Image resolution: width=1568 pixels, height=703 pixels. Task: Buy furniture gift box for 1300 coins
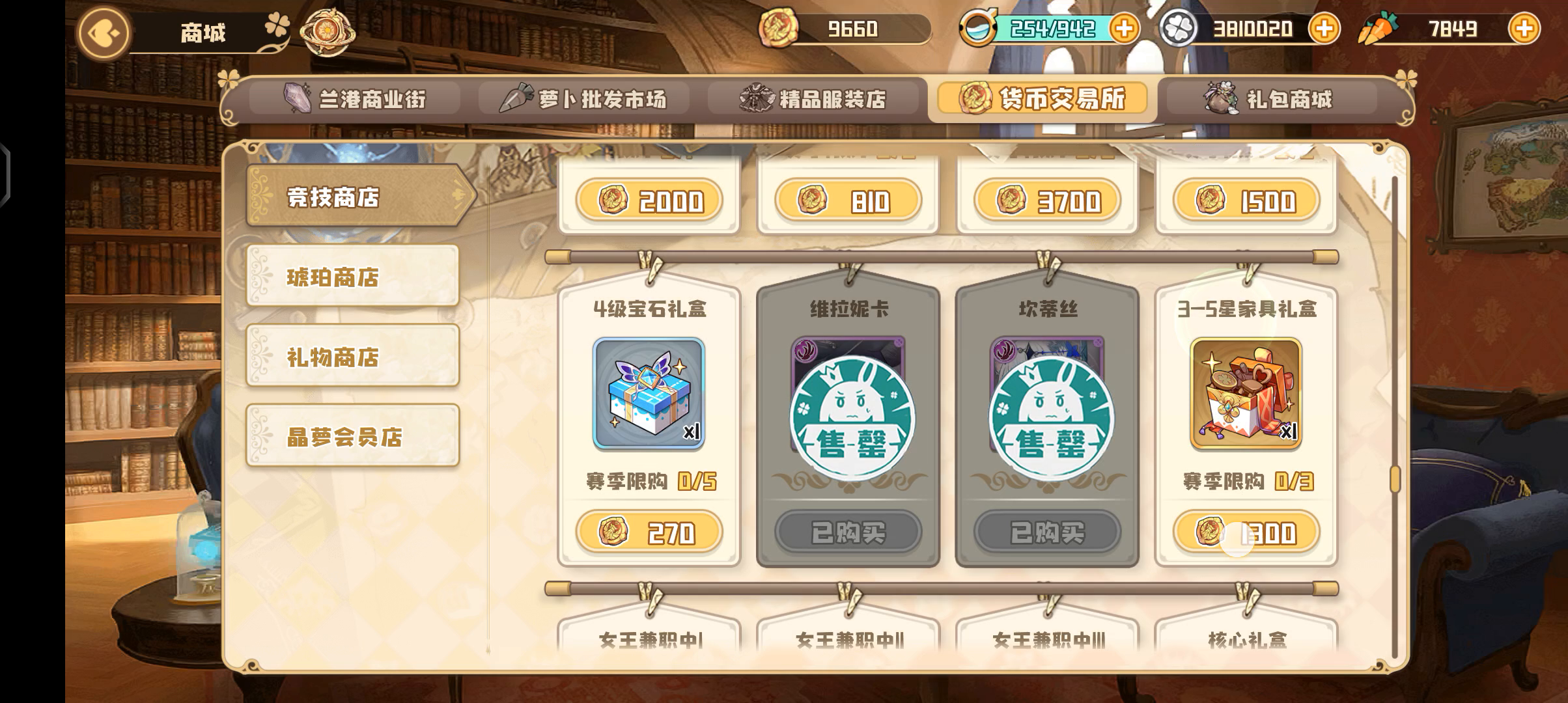point(1246,532)
